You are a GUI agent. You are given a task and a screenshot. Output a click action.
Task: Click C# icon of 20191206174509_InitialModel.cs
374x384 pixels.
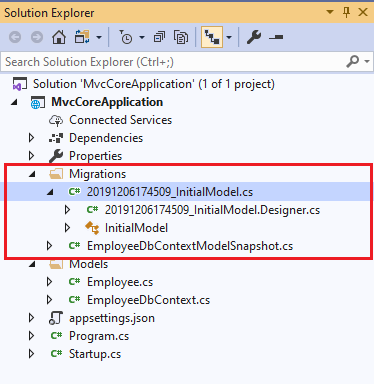(74, 191)
